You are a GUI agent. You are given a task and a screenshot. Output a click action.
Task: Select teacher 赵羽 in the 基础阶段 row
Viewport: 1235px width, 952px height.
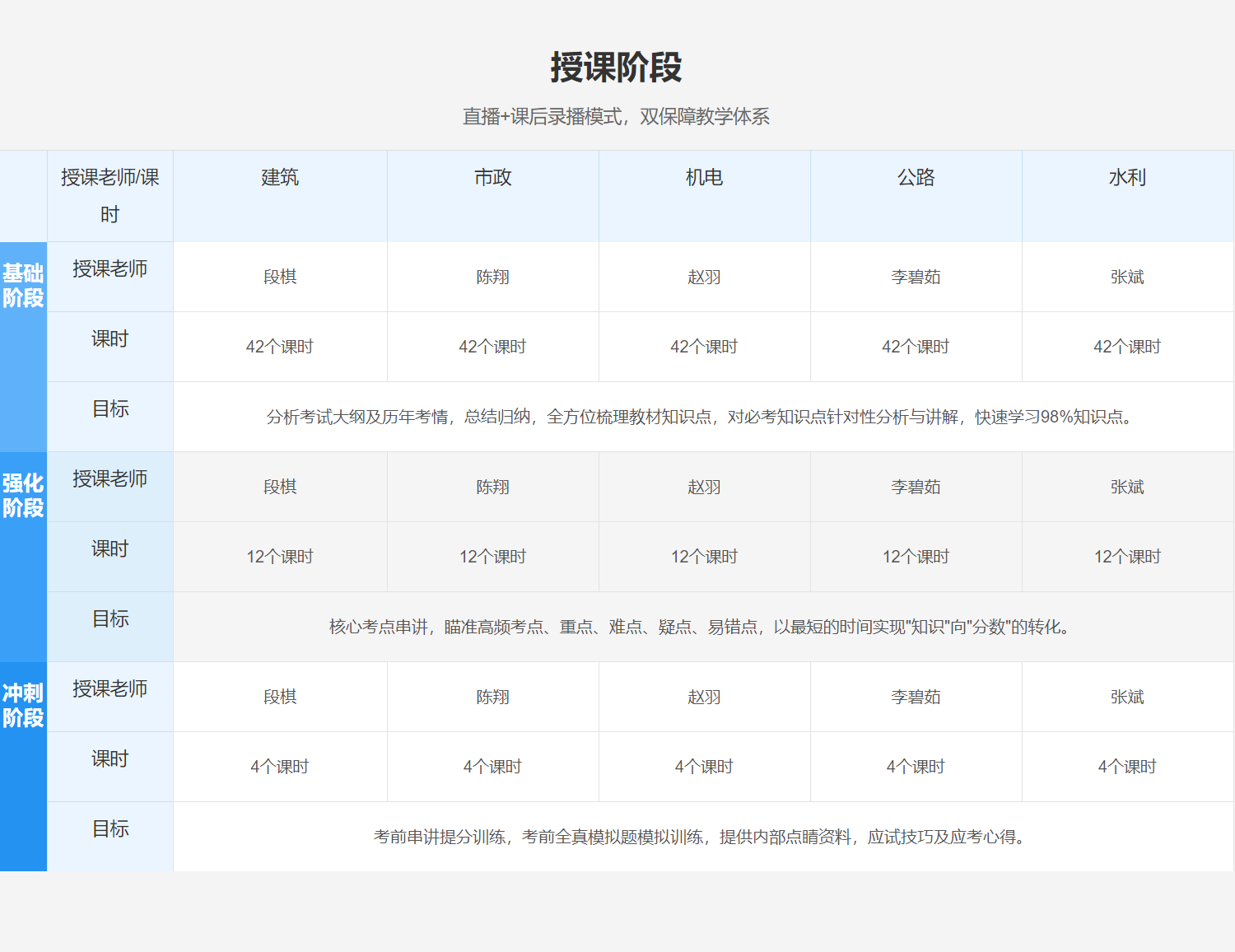coord(704,278)
